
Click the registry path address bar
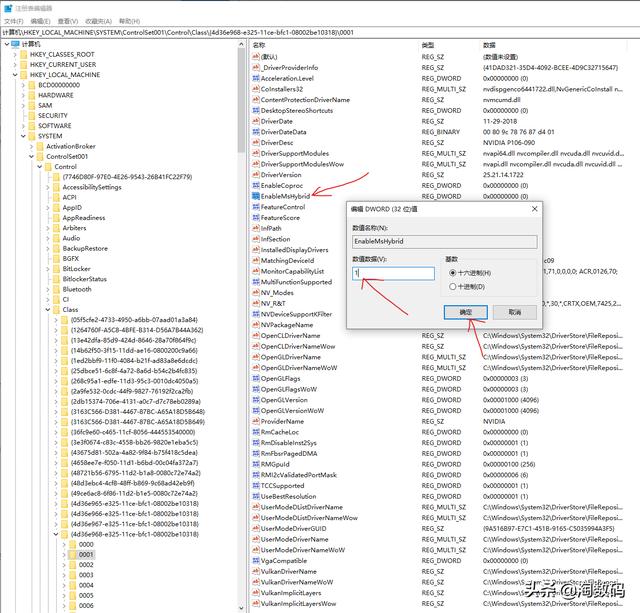(x=320, y=32)
